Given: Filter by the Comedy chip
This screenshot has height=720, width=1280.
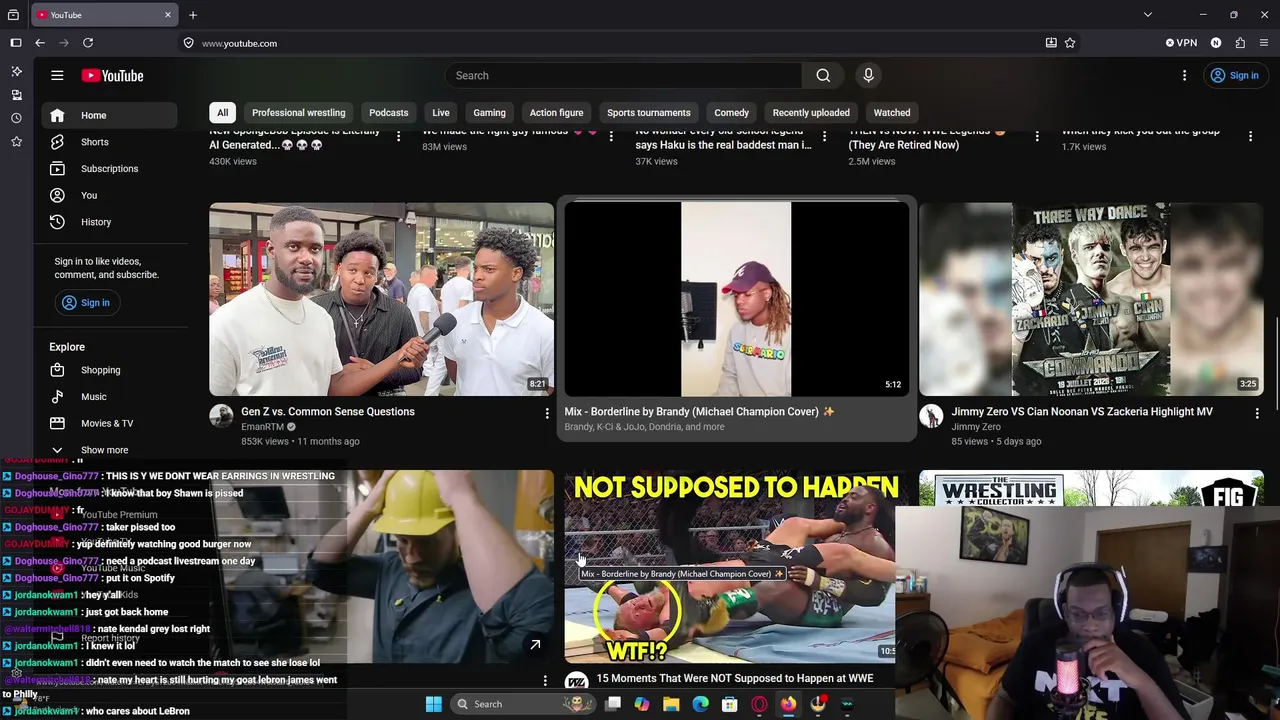Looking at the screenshot, I should (731, 113).
